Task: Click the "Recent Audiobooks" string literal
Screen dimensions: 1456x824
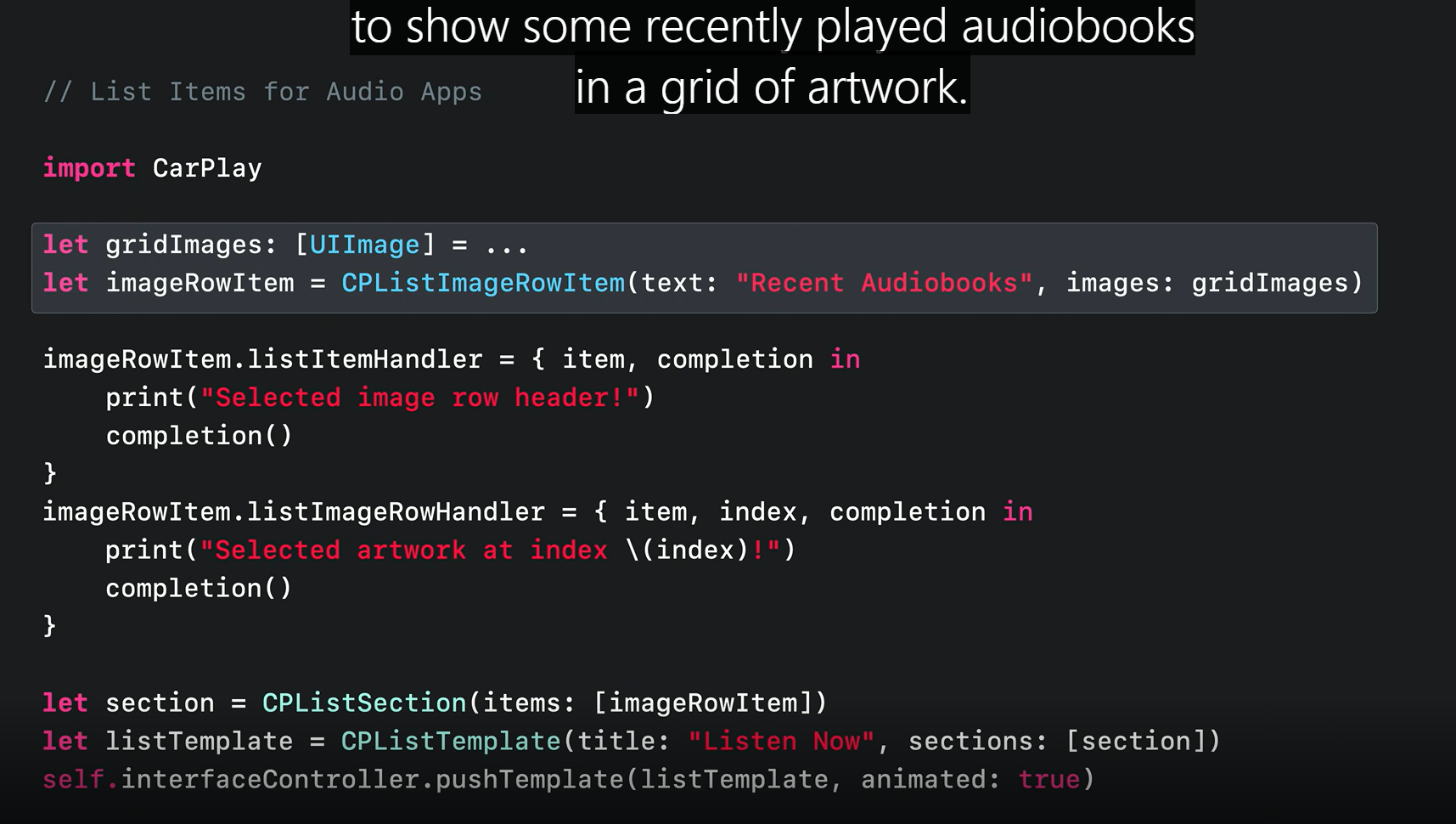Action: click(x=884, y=283)
